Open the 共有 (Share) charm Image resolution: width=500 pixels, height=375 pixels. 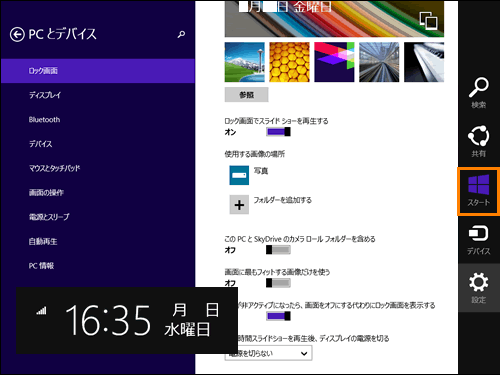click(479, 141)
